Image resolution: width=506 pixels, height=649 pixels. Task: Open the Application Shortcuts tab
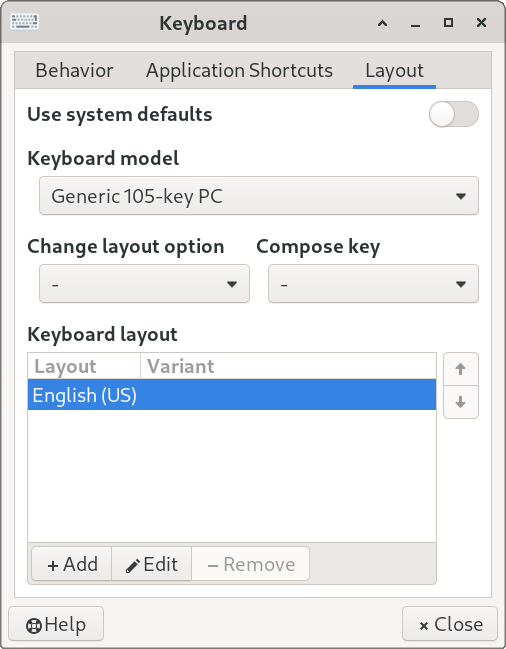[239, 70]
